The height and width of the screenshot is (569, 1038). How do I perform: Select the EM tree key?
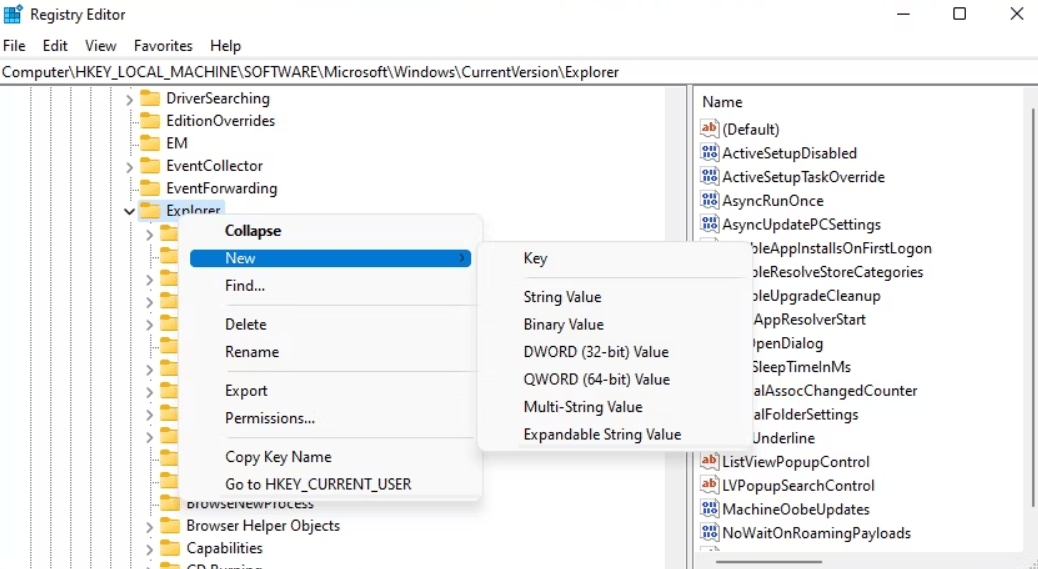[x=177, y=144]
